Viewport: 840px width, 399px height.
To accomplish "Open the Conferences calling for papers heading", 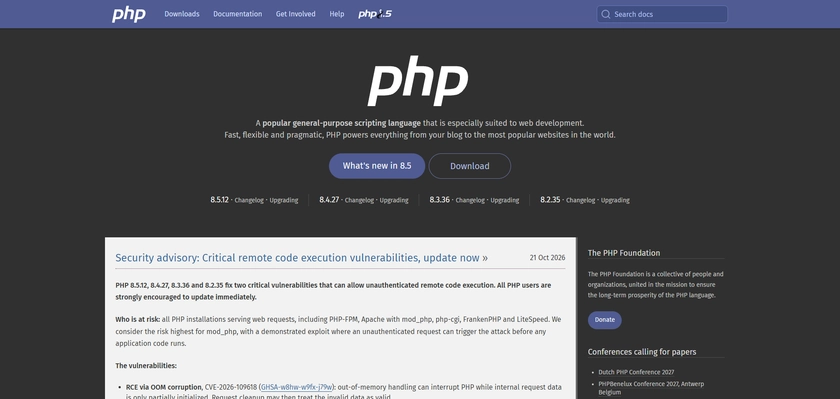I will click(x=642, y=352).
